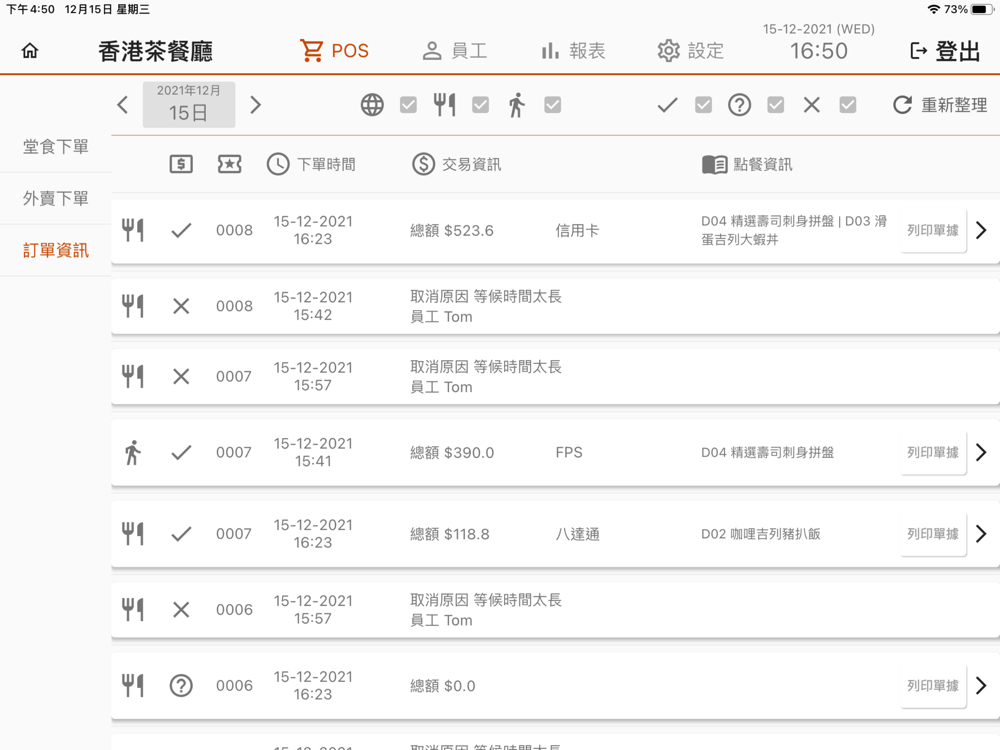
Task: Click the cancelled X filter icon
Action: [812, 105]
